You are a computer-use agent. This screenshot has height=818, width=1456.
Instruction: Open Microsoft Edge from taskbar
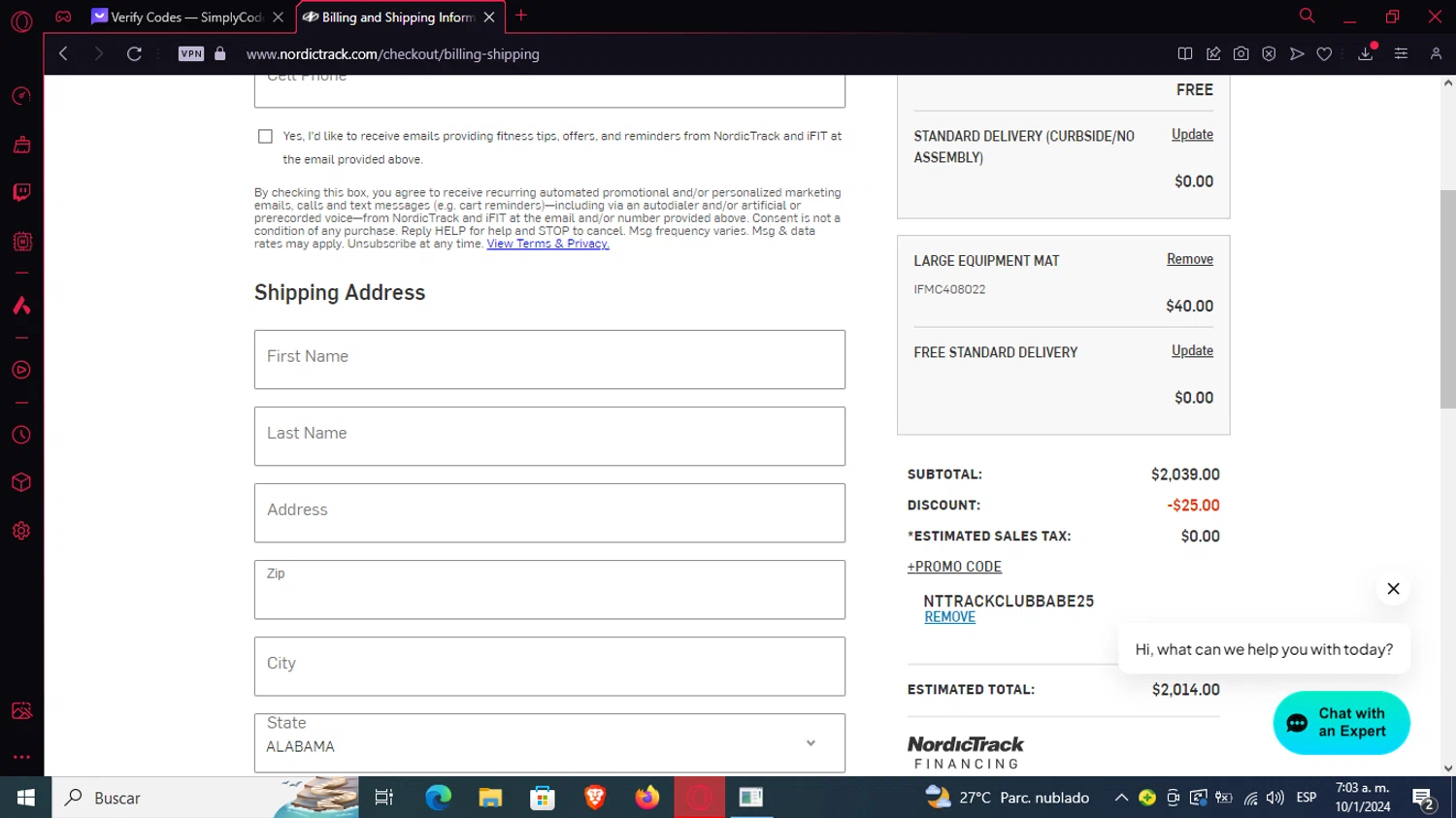point(439,798)
